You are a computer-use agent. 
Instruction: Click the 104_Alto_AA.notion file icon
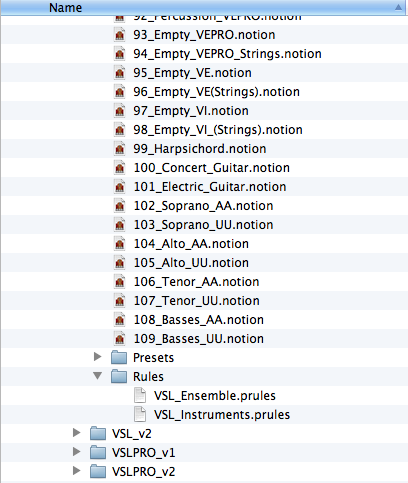[x=120, y=244]
